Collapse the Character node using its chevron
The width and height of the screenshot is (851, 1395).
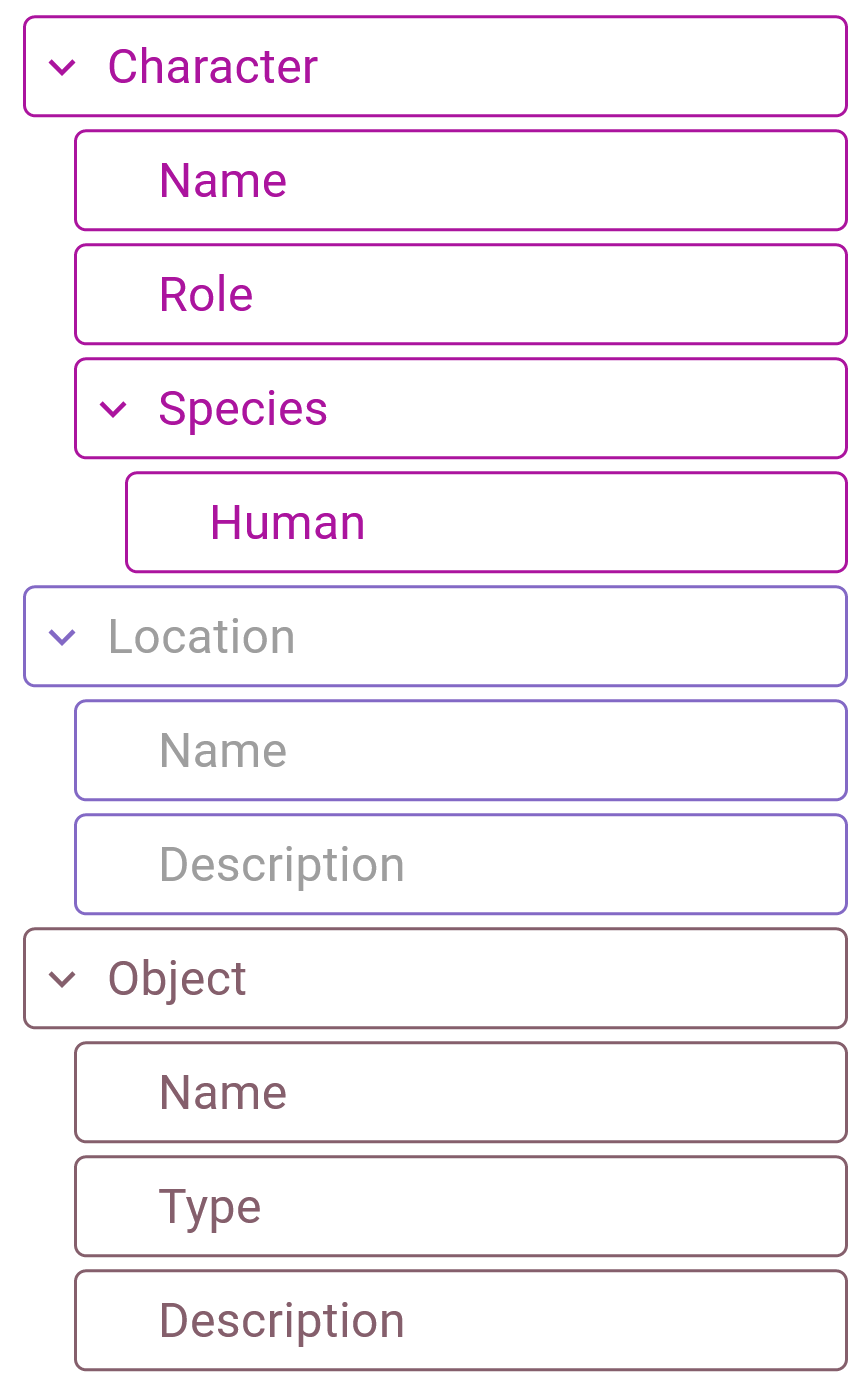coord(63,67)
